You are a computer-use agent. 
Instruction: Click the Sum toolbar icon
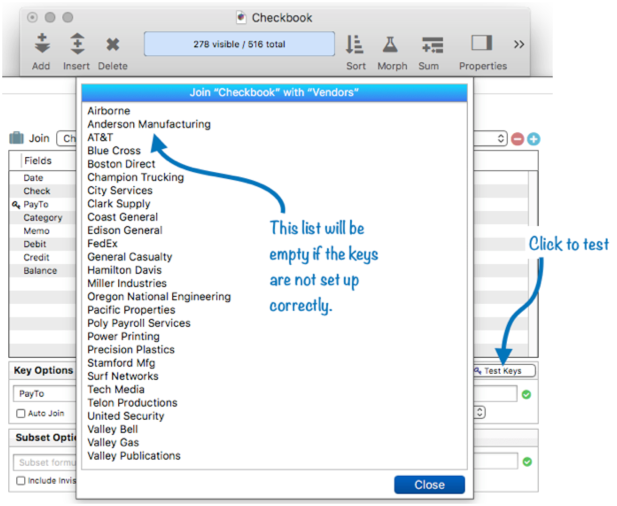[x=432, y=45]
